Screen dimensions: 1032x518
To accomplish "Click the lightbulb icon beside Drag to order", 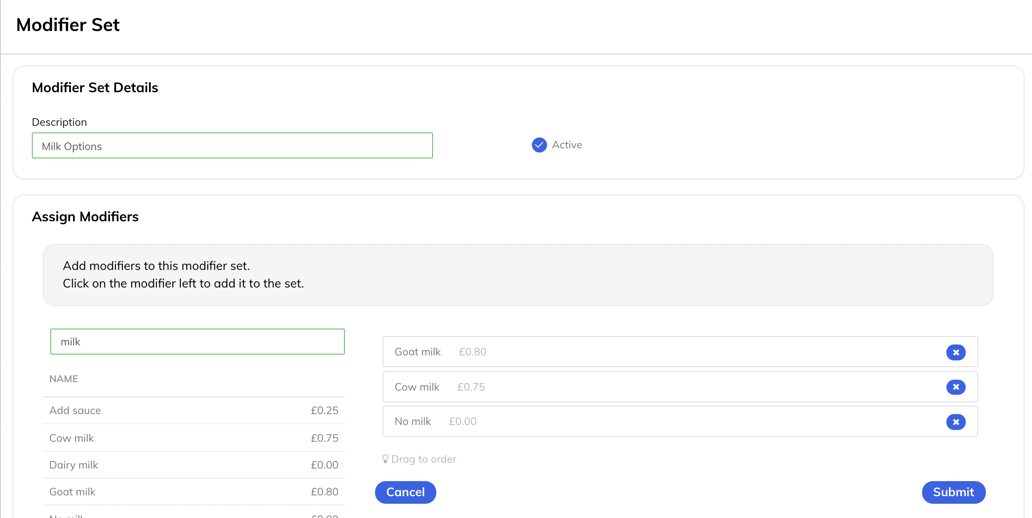I will point(385,459).
